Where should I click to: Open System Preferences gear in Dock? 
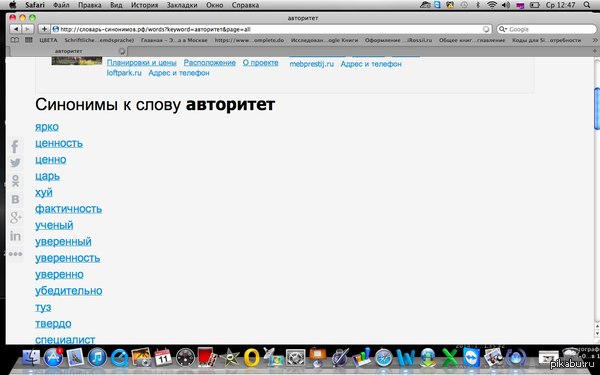tap(295, 358)
